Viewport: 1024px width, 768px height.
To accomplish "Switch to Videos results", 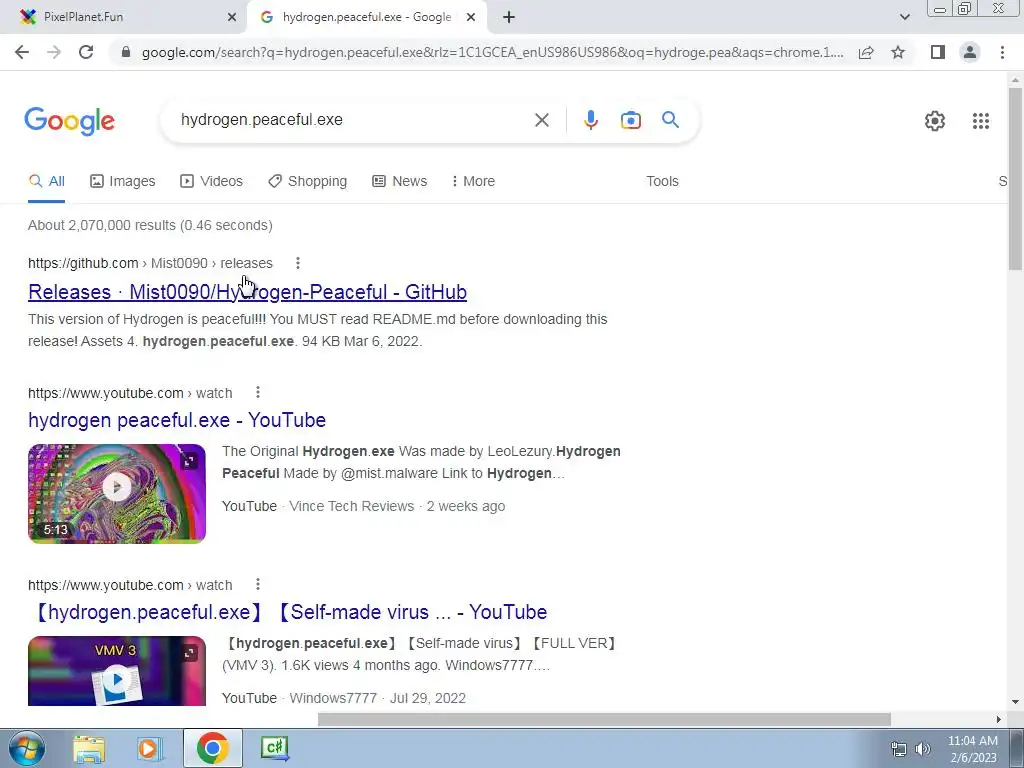I will click(212, 181).
